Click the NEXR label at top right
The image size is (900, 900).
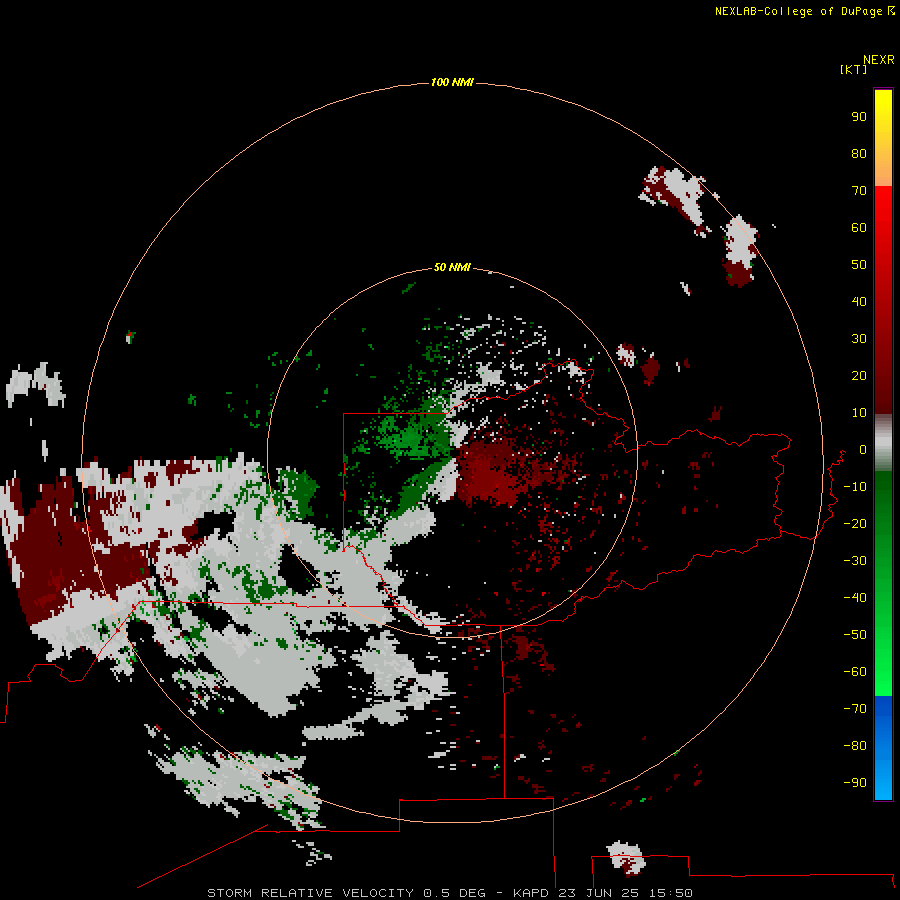878,60
